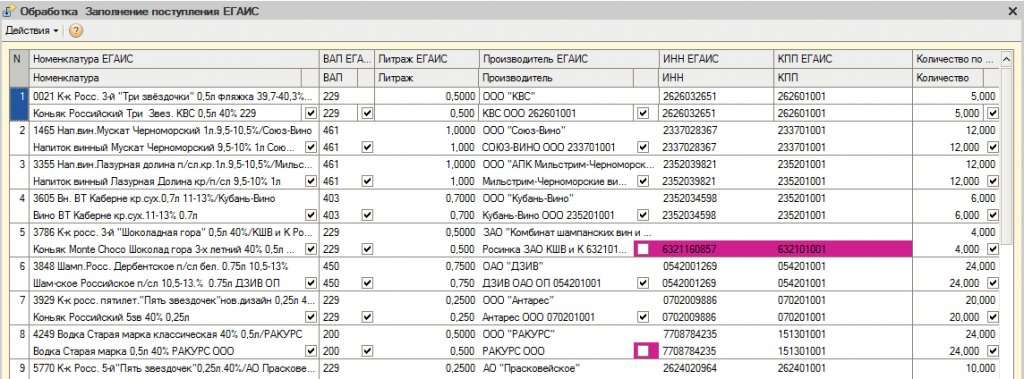Toggle ВАП checkbox in the Напиток винный Мускат Черноморский row
The height and width of the screenshot is (379, 1024).
(x=367, y=147)
